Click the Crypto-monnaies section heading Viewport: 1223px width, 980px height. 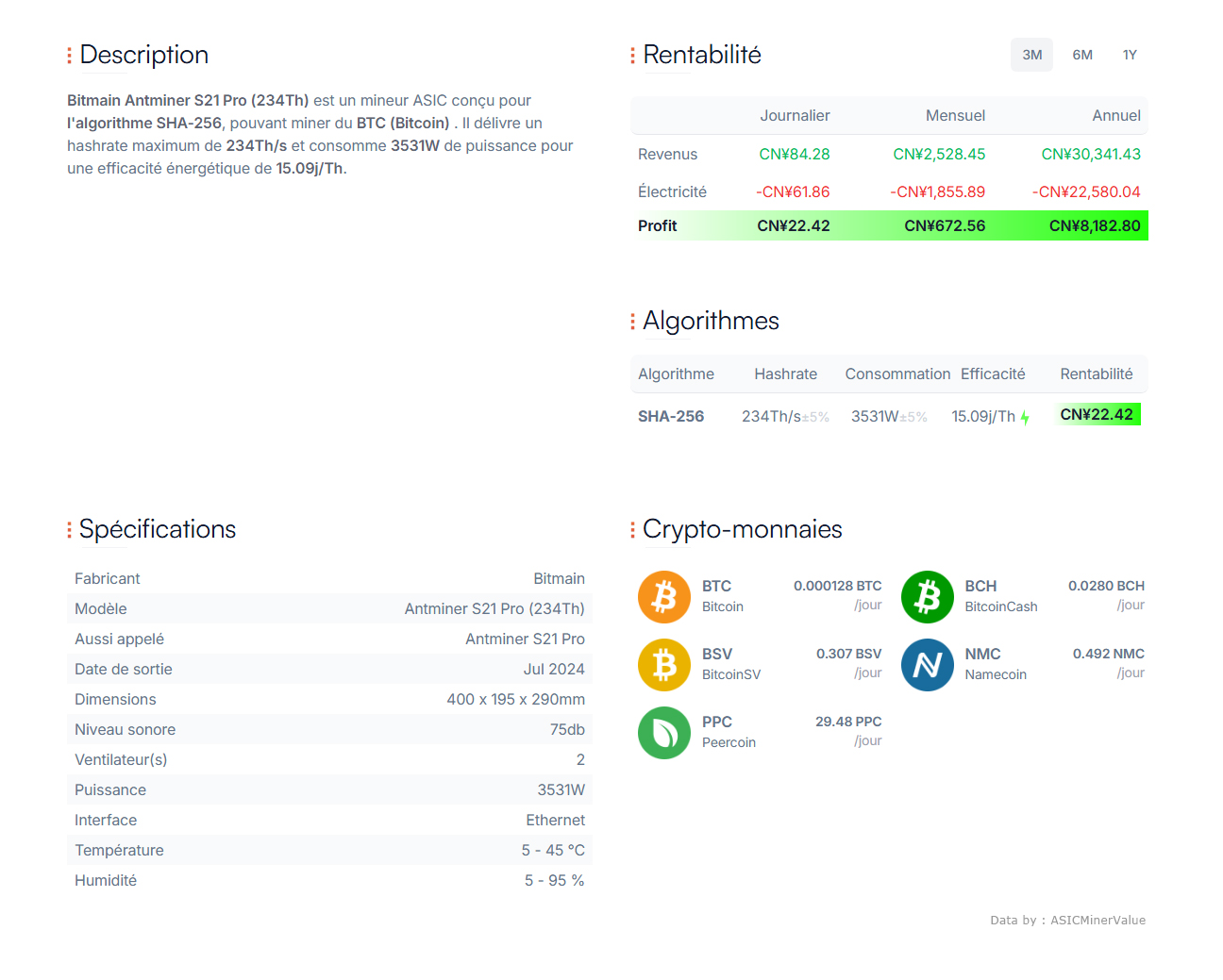pyautogui.click(x=743, y=529)
